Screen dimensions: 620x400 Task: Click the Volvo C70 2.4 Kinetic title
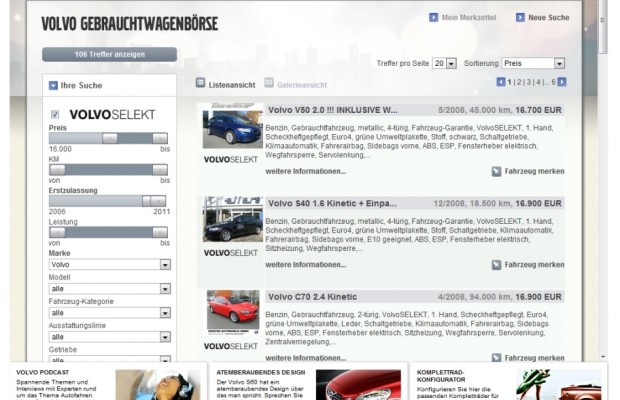click(312, 297)
